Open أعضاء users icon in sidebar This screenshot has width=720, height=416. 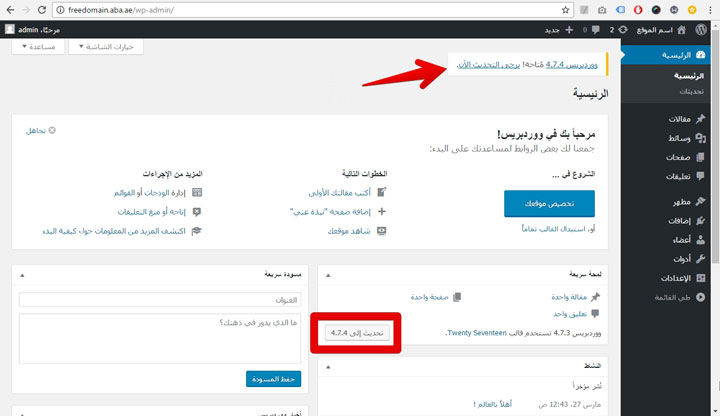click(x=700, y=240)
